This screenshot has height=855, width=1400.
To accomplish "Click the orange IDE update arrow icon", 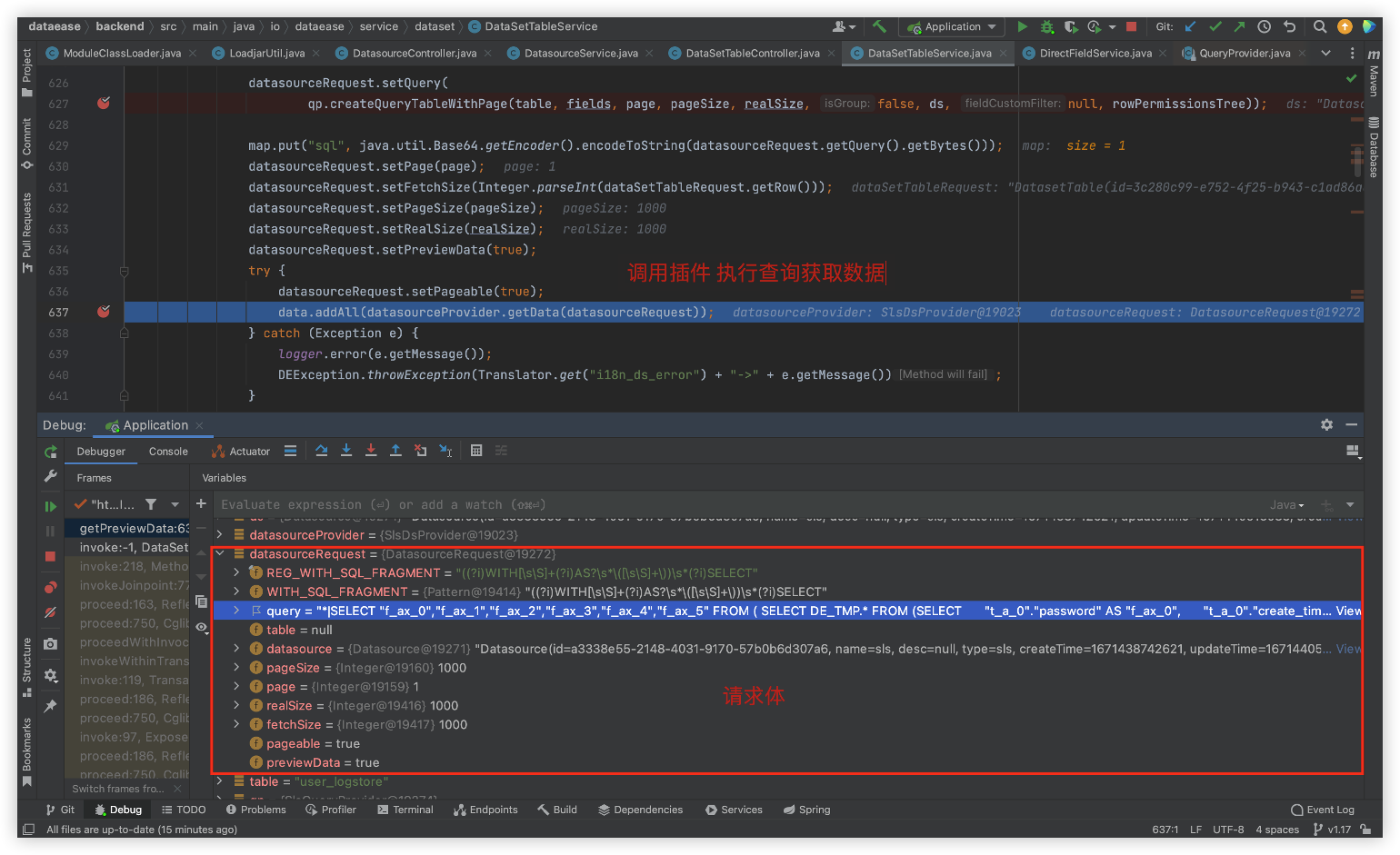I will click(x=1345, y=26).
